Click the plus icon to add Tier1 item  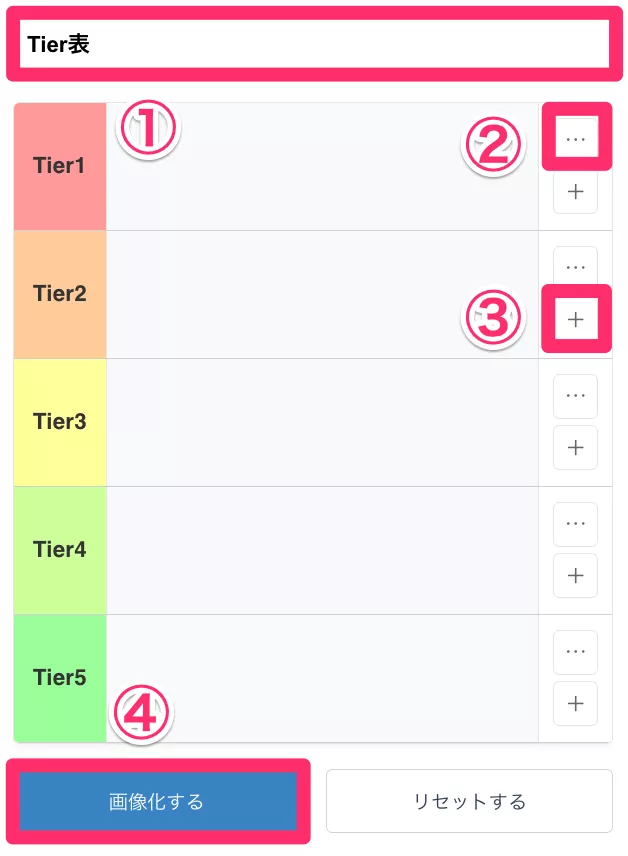point(575,192)
